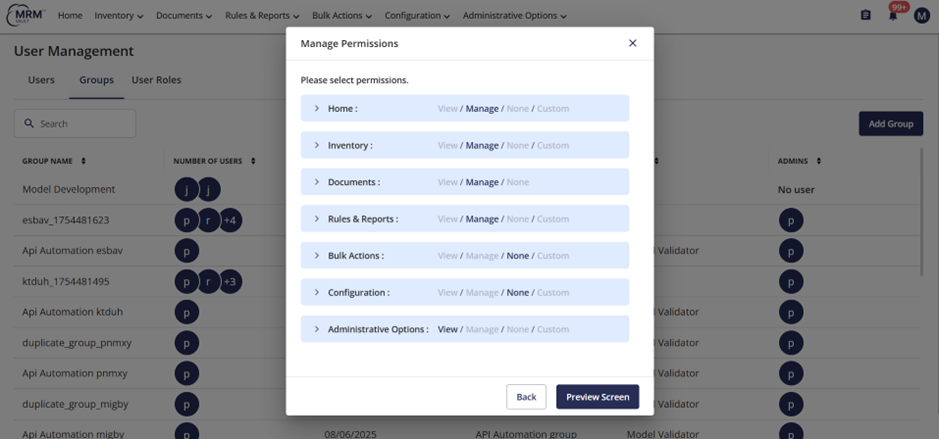Click the Back button

[x=526, y=397]
